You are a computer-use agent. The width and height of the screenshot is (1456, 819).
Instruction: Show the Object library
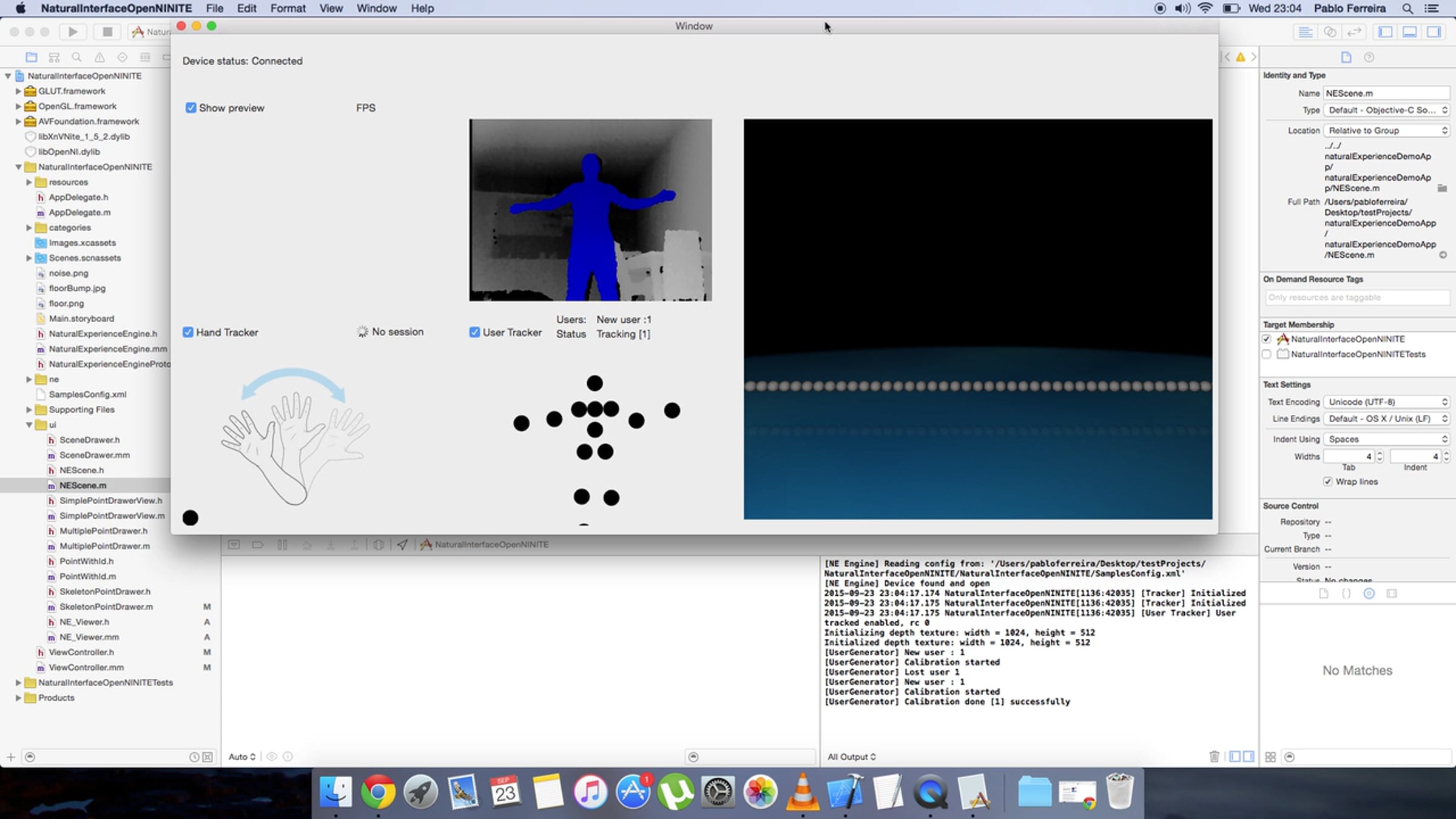[1369, 593]
